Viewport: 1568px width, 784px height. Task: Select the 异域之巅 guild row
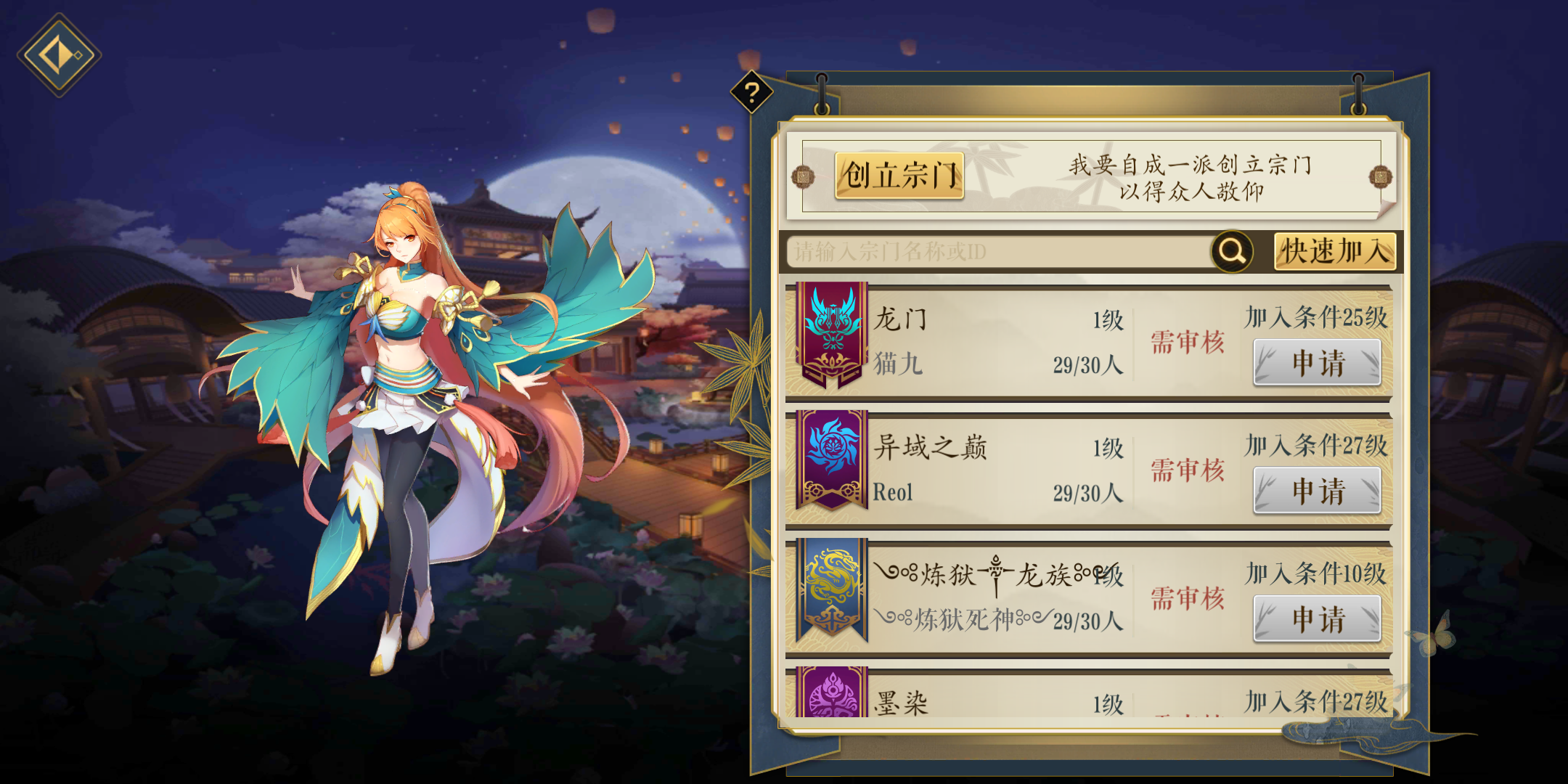[x=1089, y=468]
